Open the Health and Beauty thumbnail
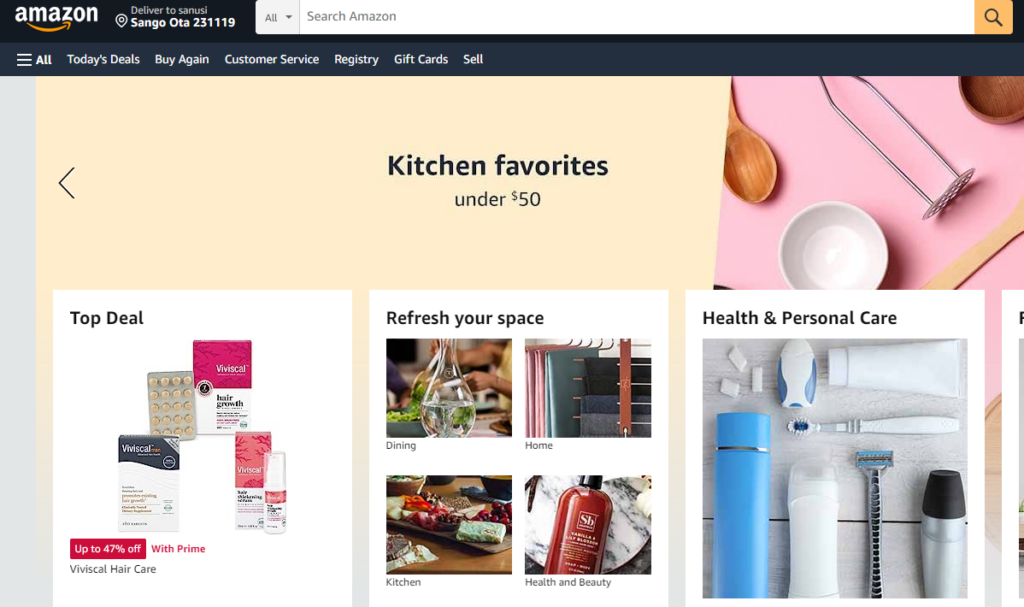Screen dimensions: 1024x607 pyautogui.click(x=588, y=524)
